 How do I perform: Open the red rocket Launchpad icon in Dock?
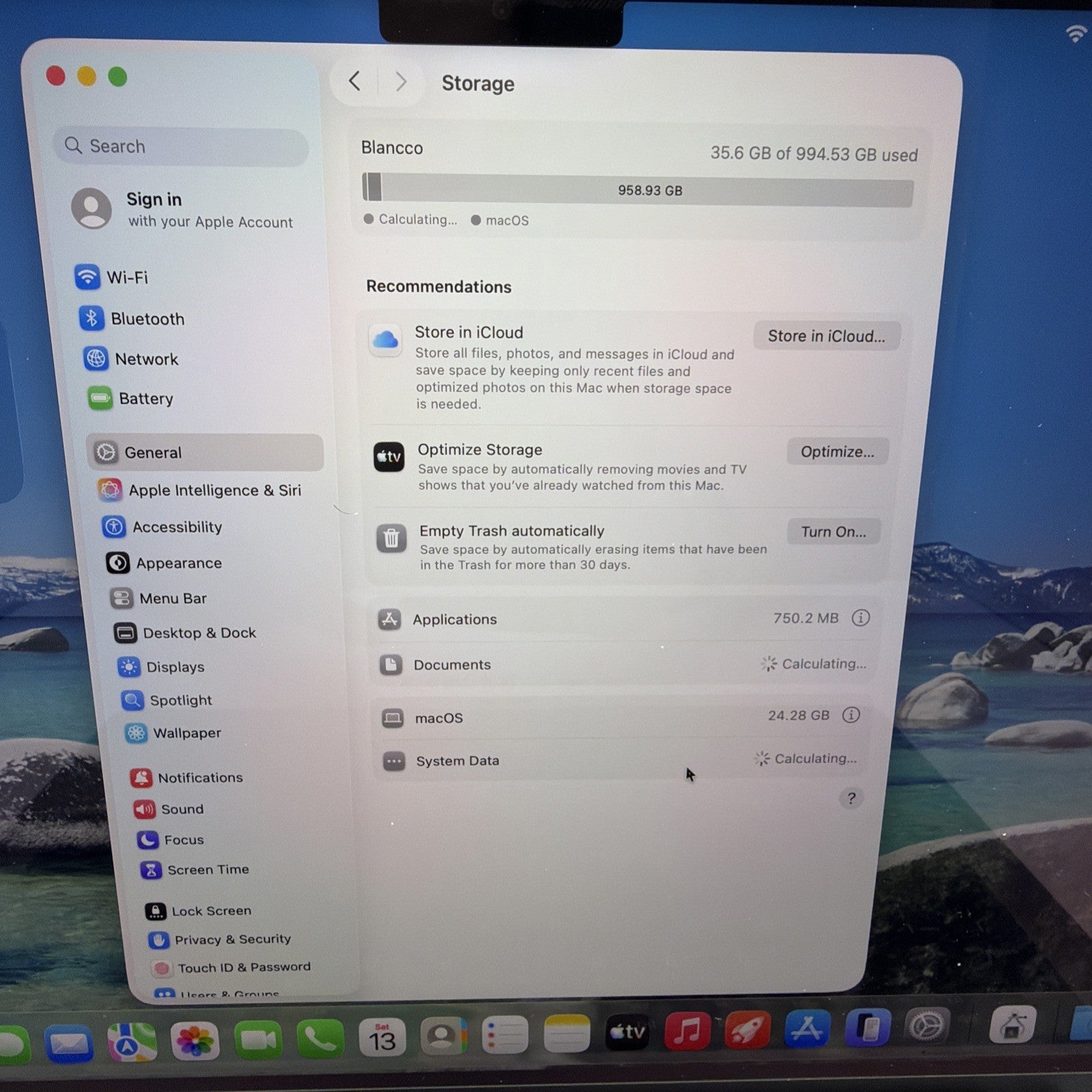point(747,1029)
